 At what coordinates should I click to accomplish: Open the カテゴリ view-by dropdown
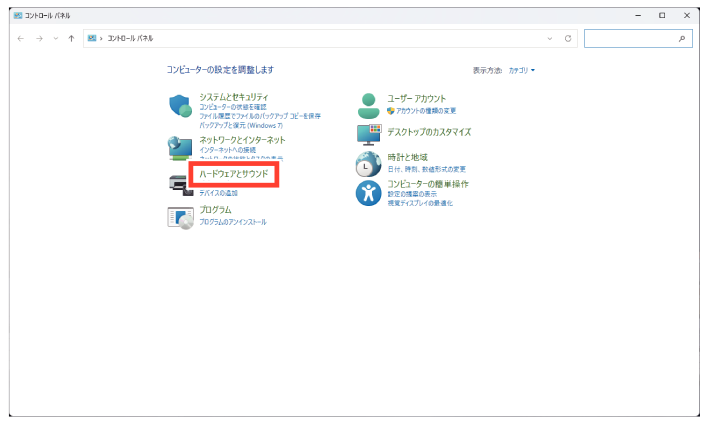point(522,70)
